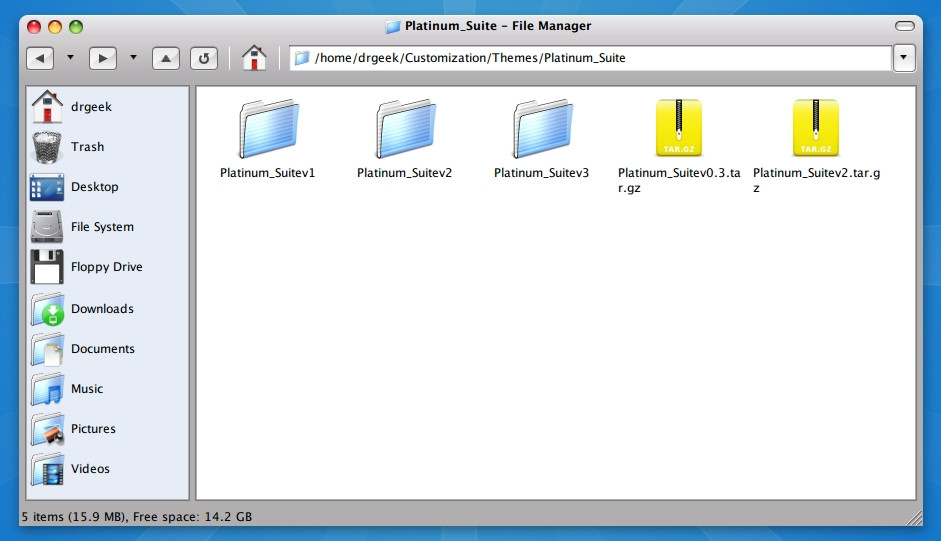Screen dimensions: 941x541
Task: Go back with the left arrow button
Action: 40,58
